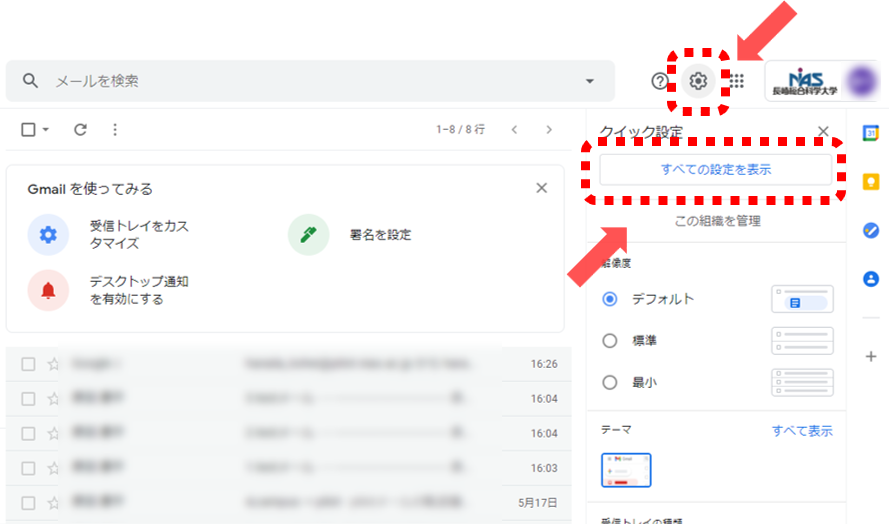Refresh the mail list
The width and height of the screenshot is (889, 524).
coord(81,130)
